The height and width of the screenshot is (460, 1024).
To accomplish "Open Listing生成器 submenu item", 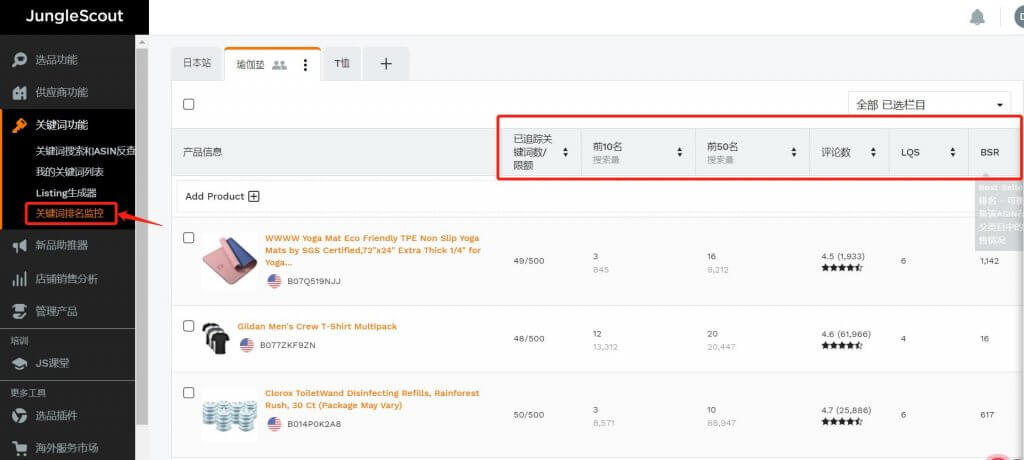I will click(x=66, y=193).
